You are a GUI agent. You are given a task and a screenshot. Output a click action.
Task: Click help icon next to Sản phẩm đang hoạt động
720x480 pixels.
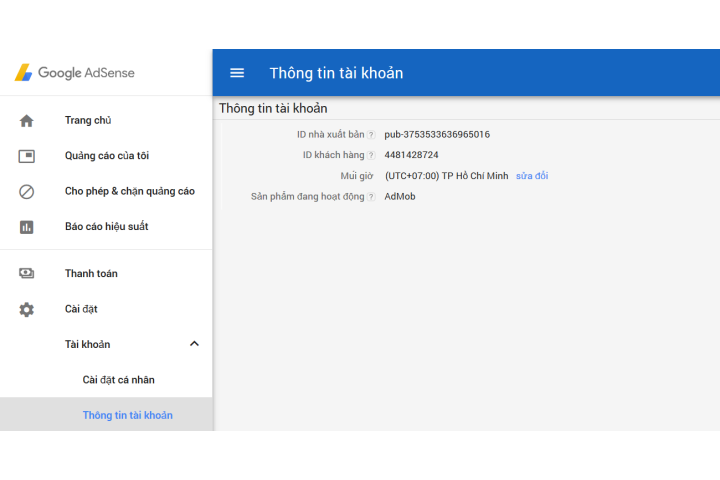pos(371,197)
